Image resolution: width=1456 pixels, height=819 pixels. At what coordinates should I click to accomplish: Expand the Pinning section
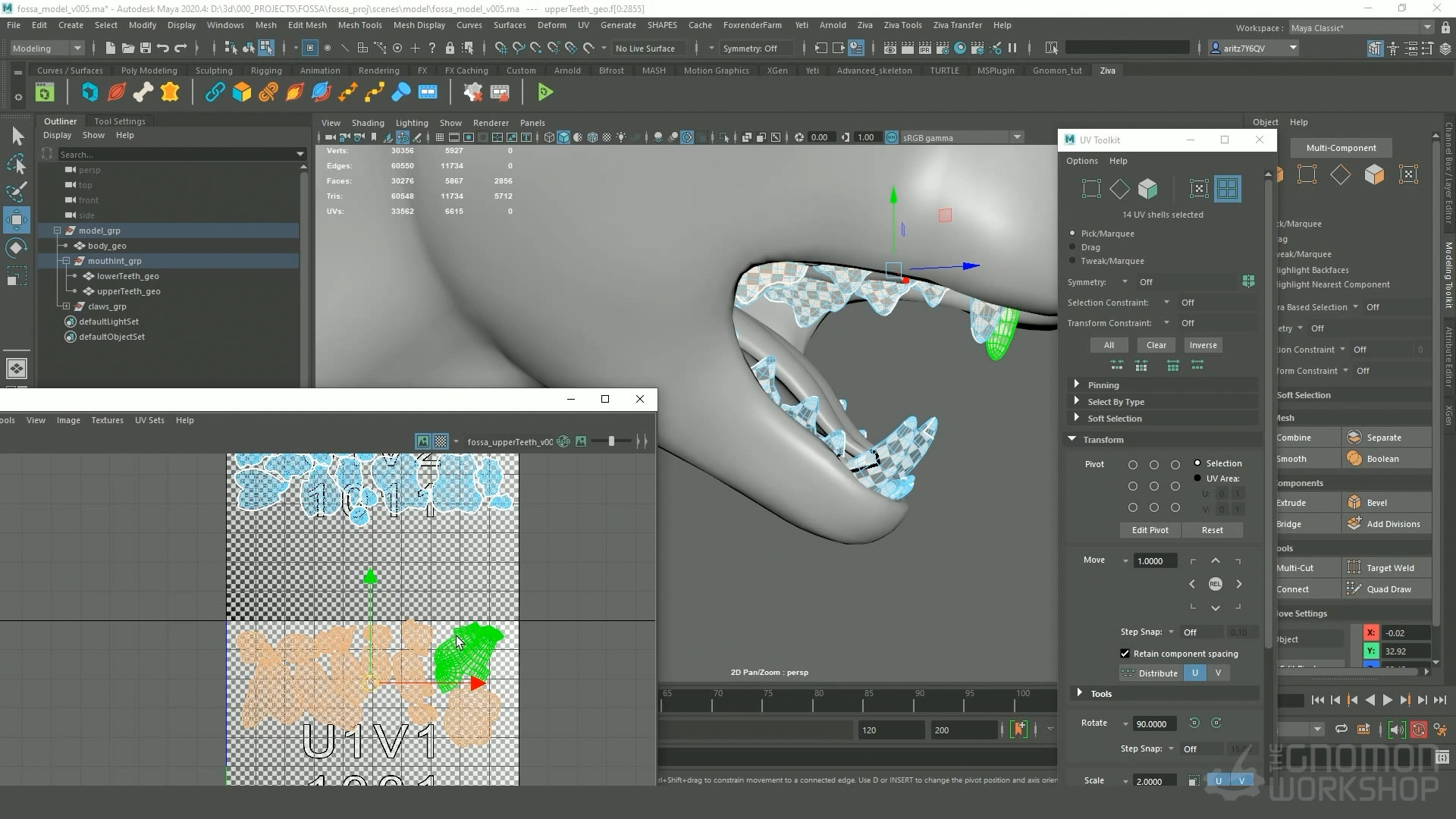point(1077,385)
